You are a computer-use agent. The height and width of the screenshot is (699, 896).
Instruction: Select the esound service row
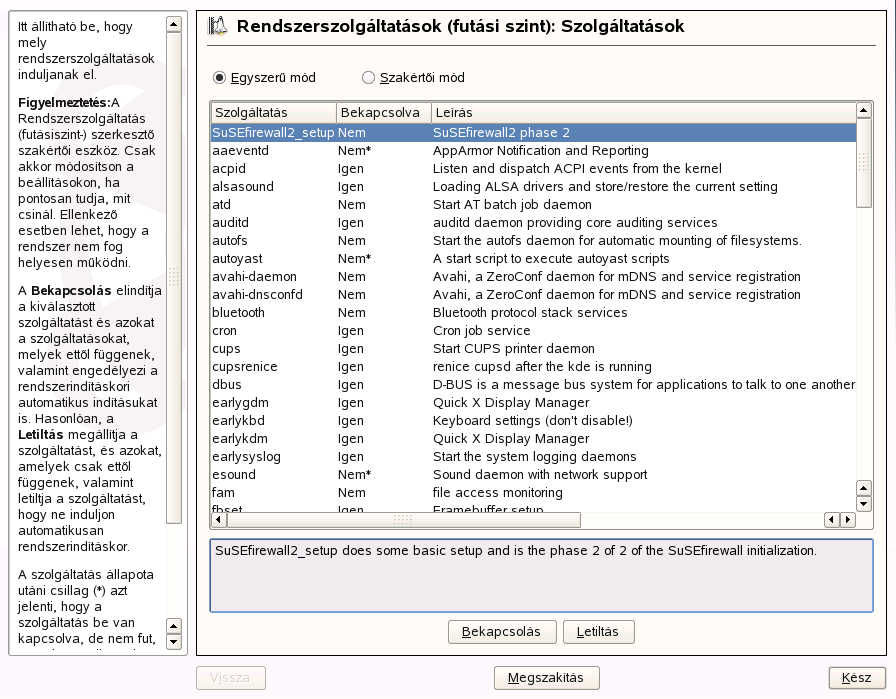coord(533,475)
